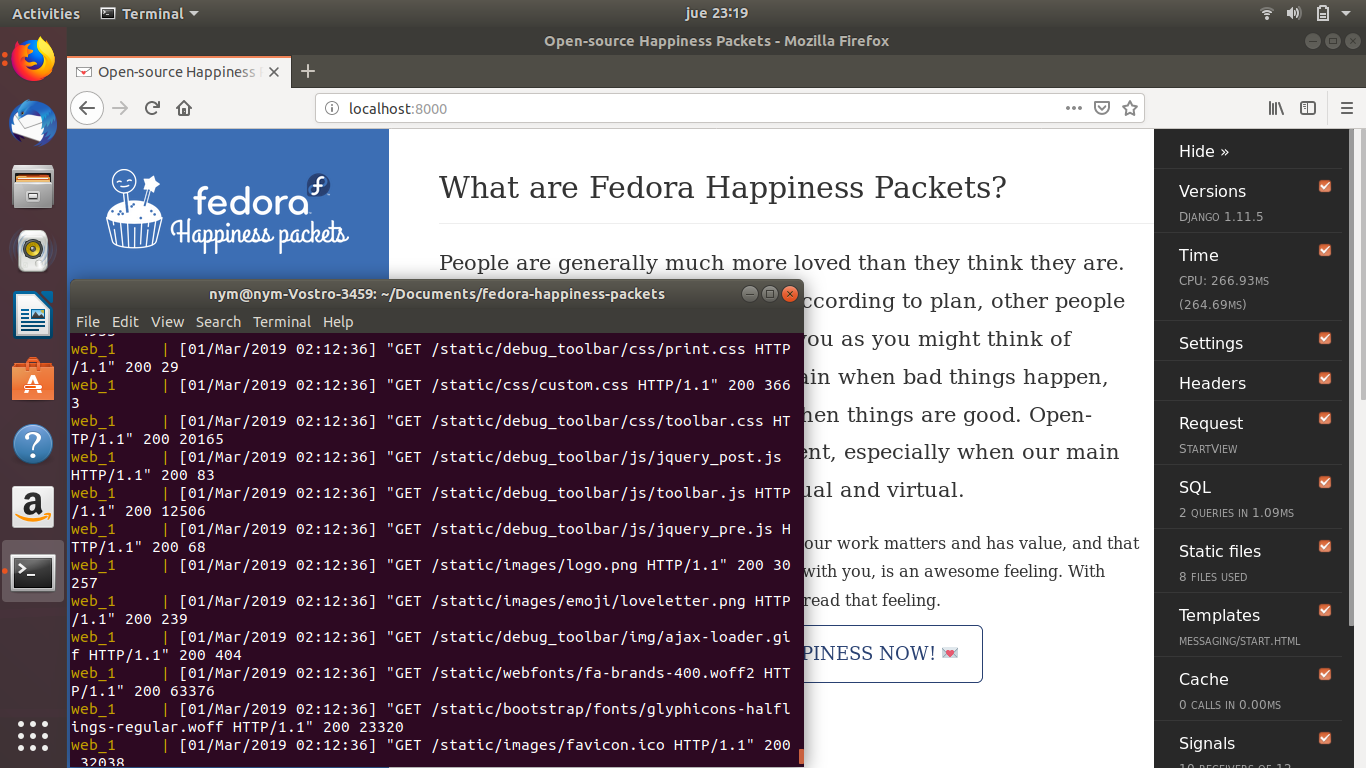Open the Headers debug panel

tap(1212, 383)
